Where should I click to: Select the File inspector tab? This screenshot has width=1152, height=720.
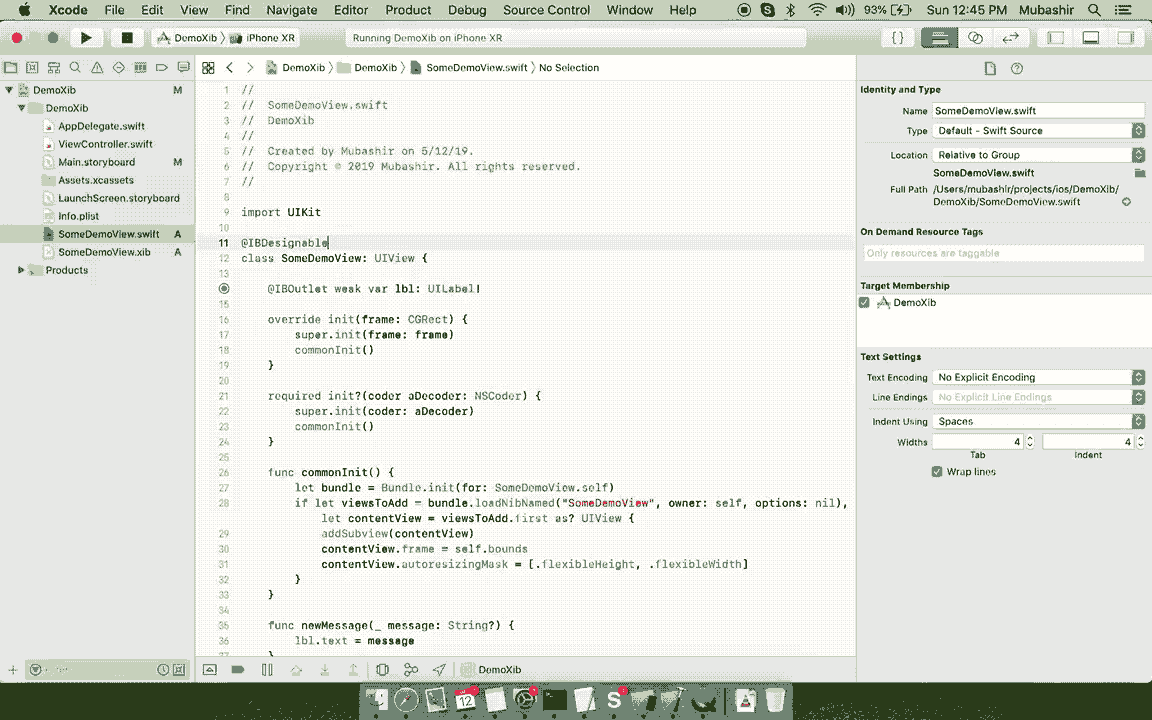pyautogui.click(x=990, y=68)
